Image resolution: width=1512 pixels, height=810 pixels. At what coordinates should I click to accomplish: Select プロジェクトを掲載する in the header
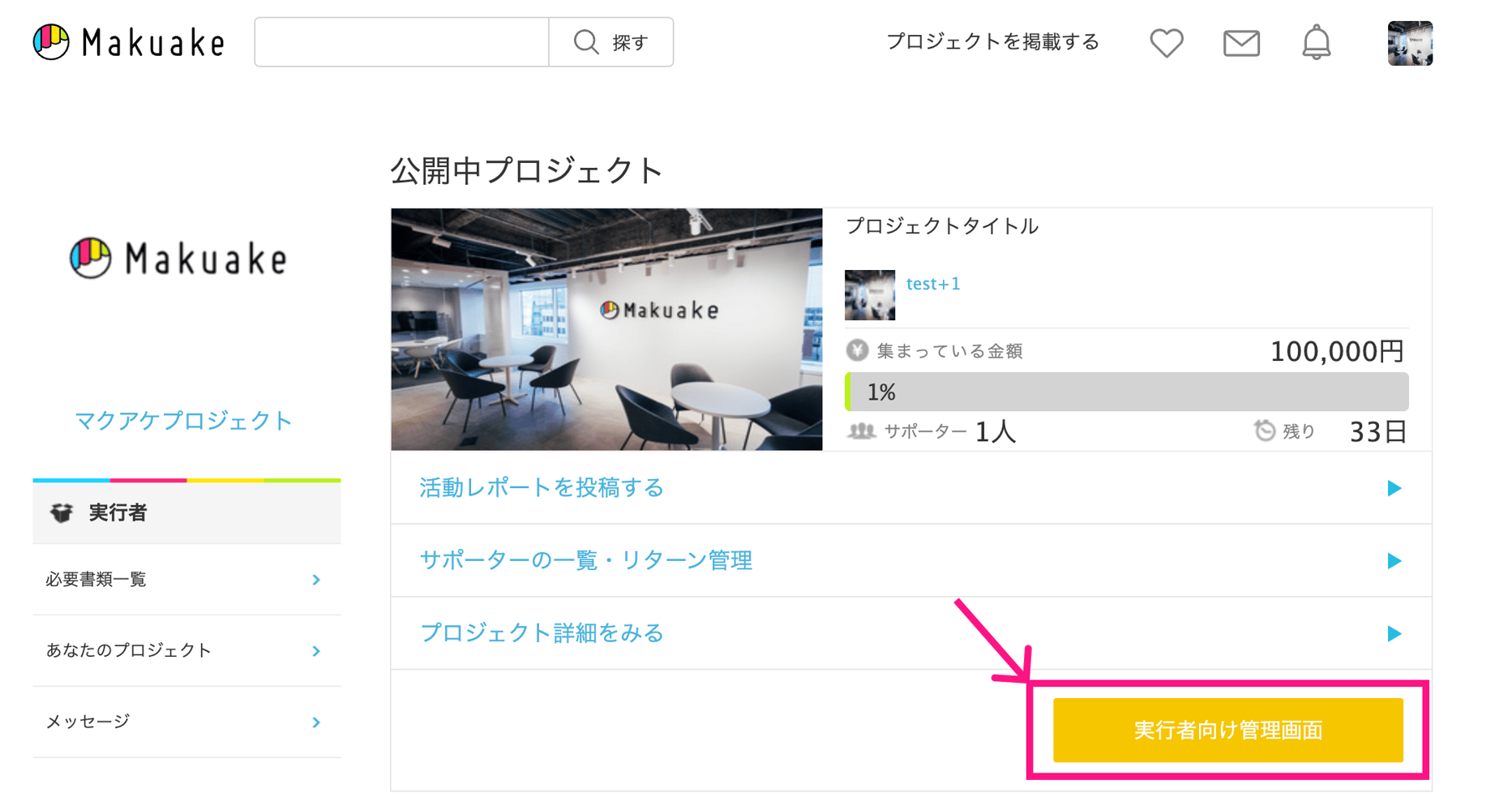pos(992,41)
